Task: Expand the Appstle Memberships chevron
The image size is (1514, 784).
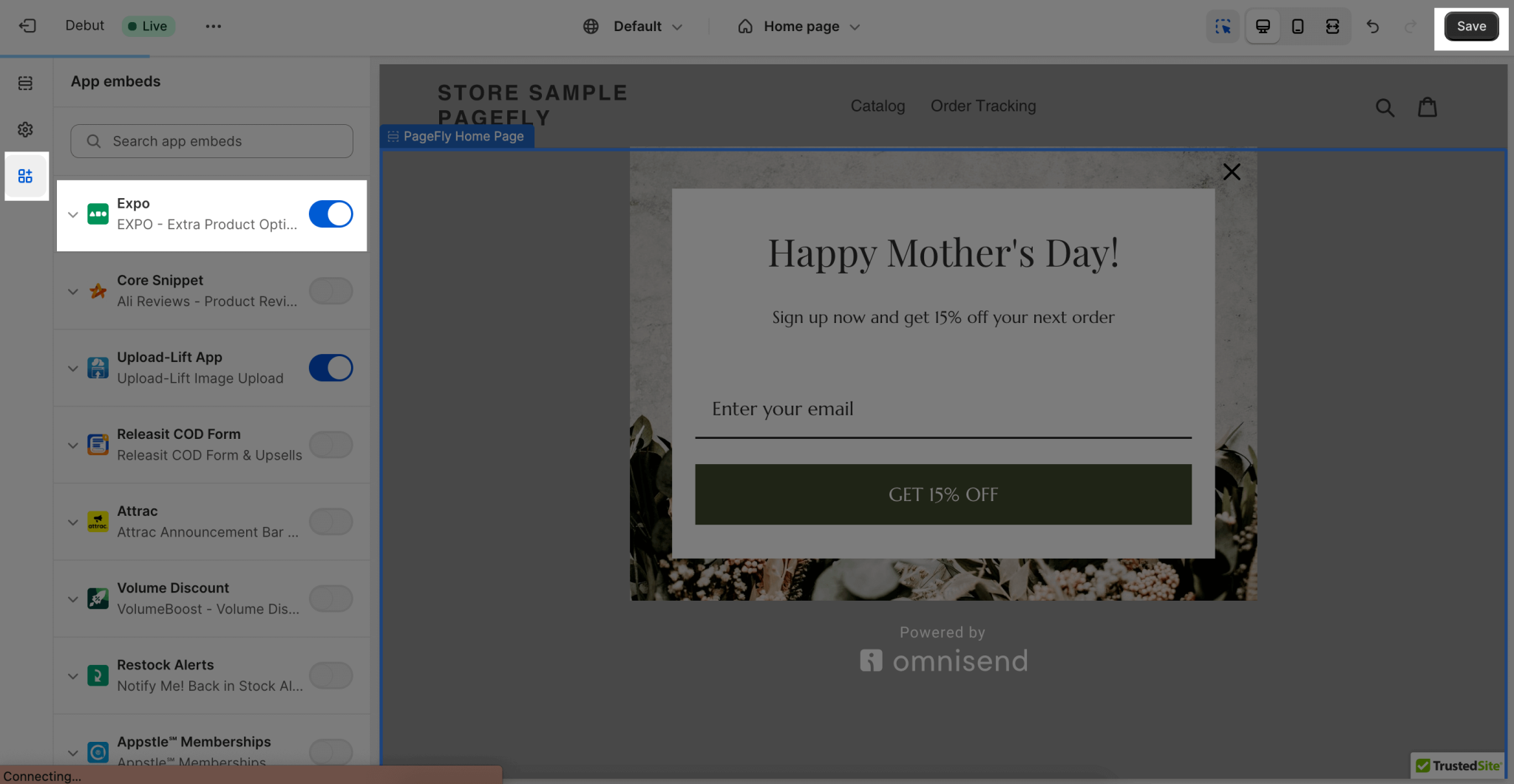Action: pyautogui.click(x=72, y=753)
